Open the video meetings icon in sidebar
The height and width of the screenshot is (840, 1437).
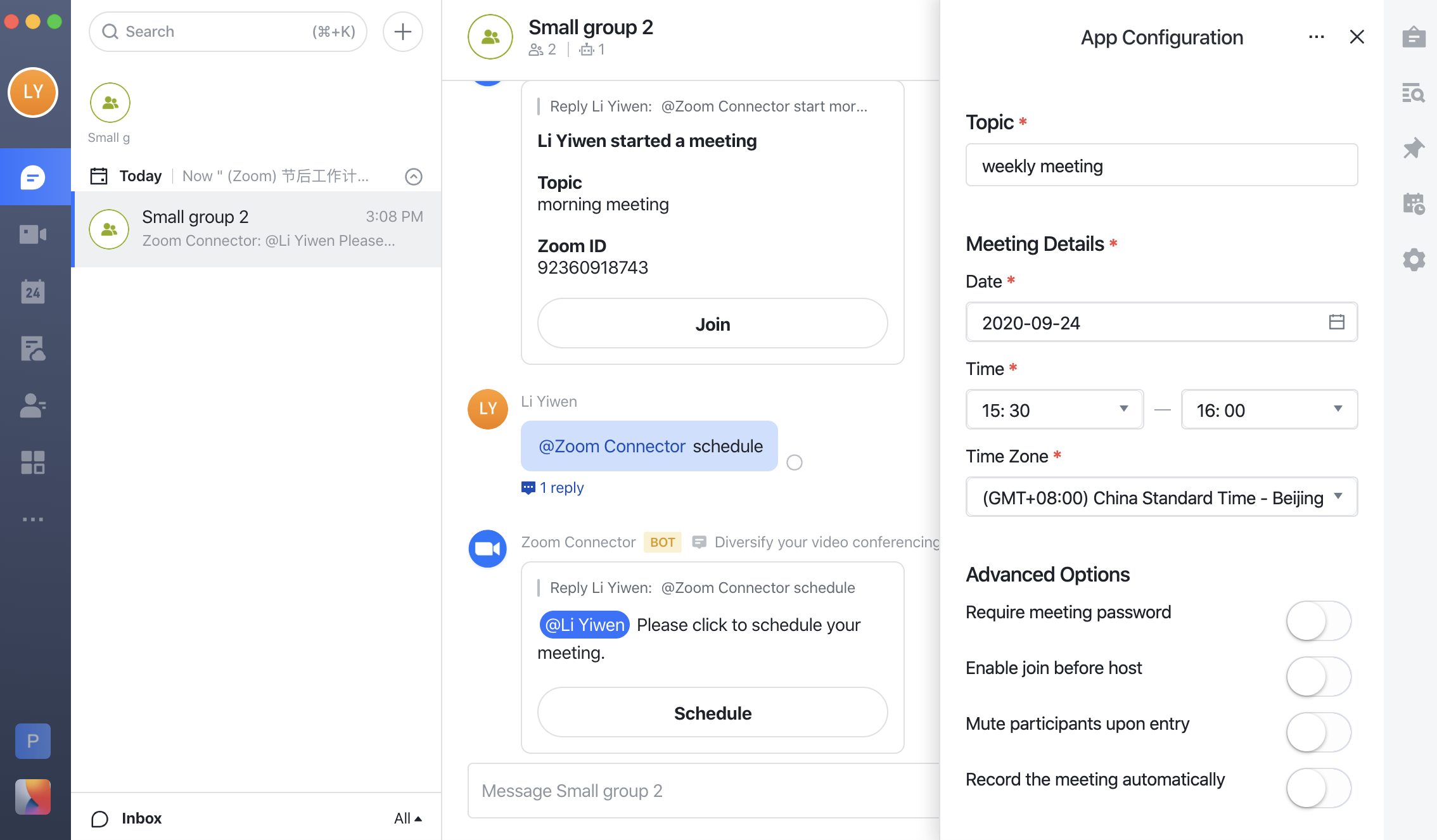pos(33,234)
